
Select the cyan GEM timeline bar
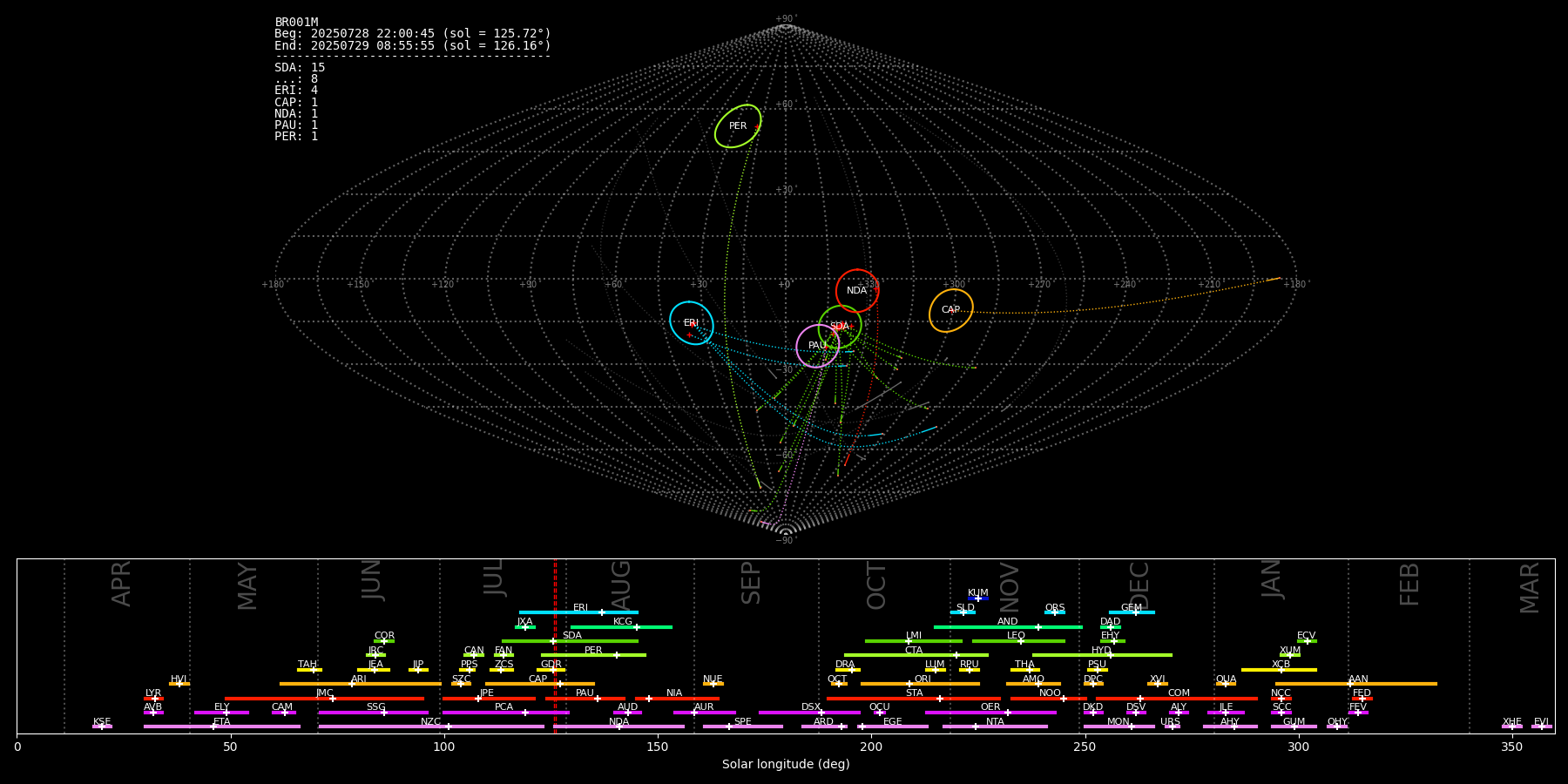[1132, 612]
